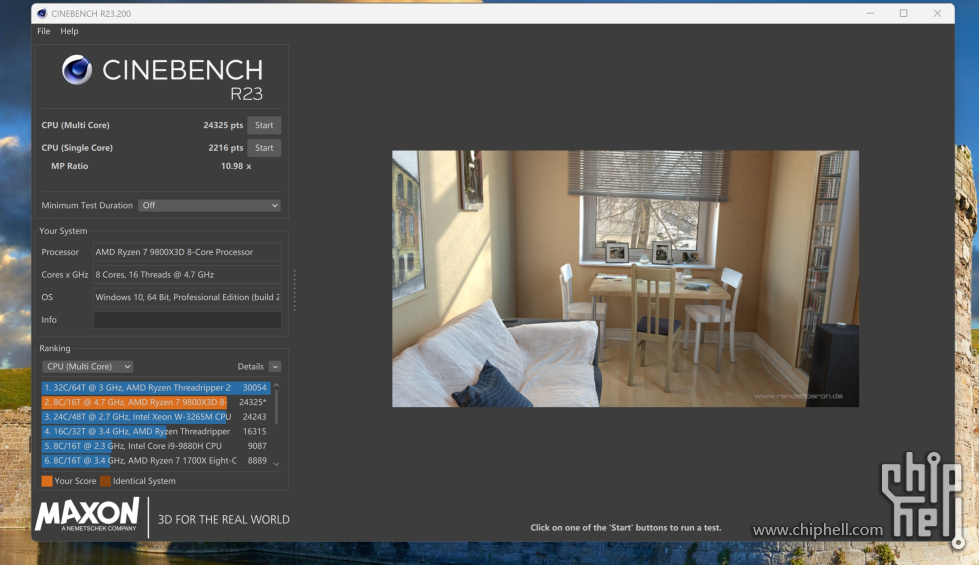The width and height of the screenshot is (979, 565).
Task: Click the 24325 pts multi core score
Action: point(223,125)
